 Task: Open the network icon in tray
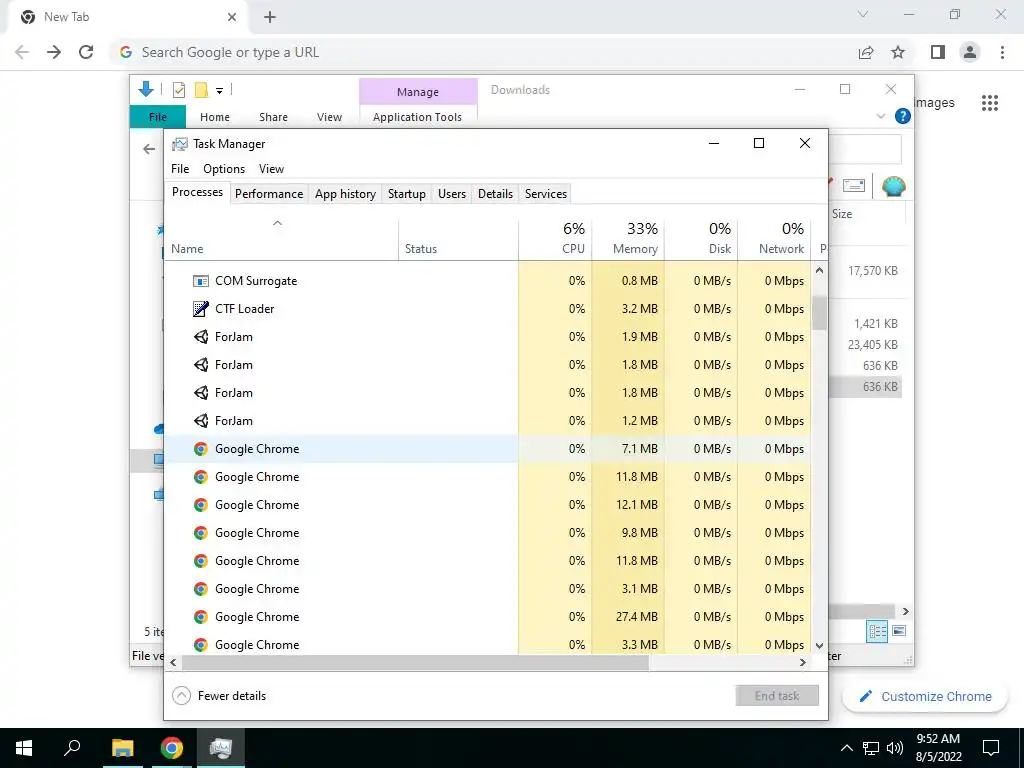871,748
